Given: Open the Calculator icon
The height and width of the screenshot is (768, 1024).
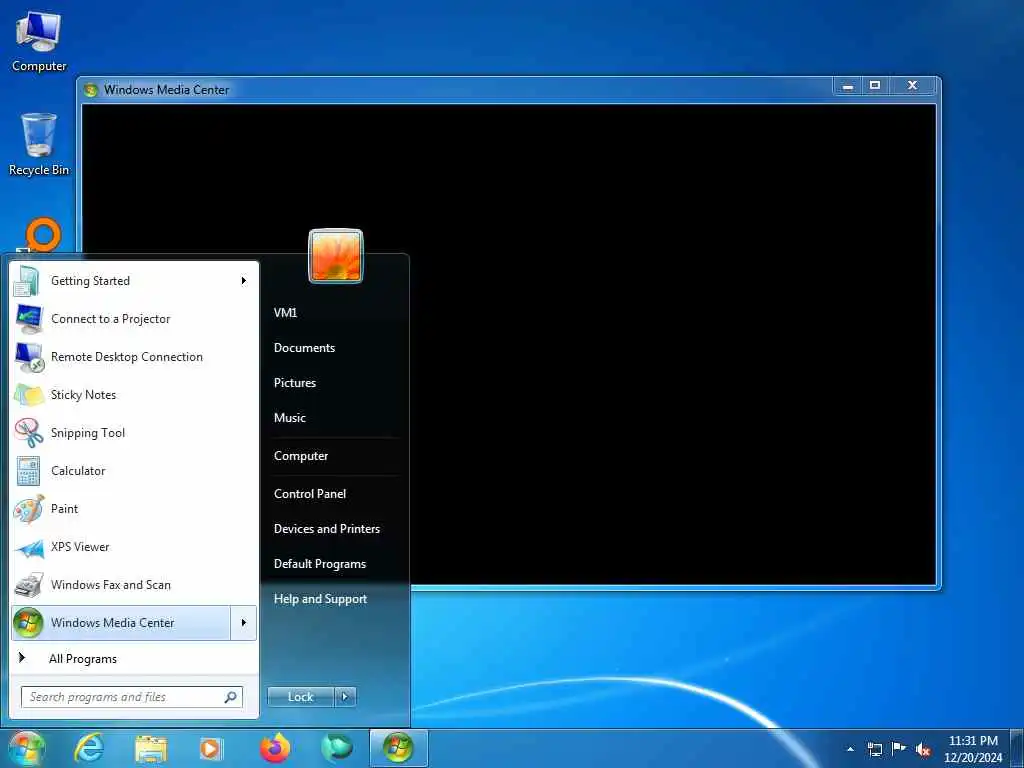Looking at the screenshot, I should (x=28, y=471).
